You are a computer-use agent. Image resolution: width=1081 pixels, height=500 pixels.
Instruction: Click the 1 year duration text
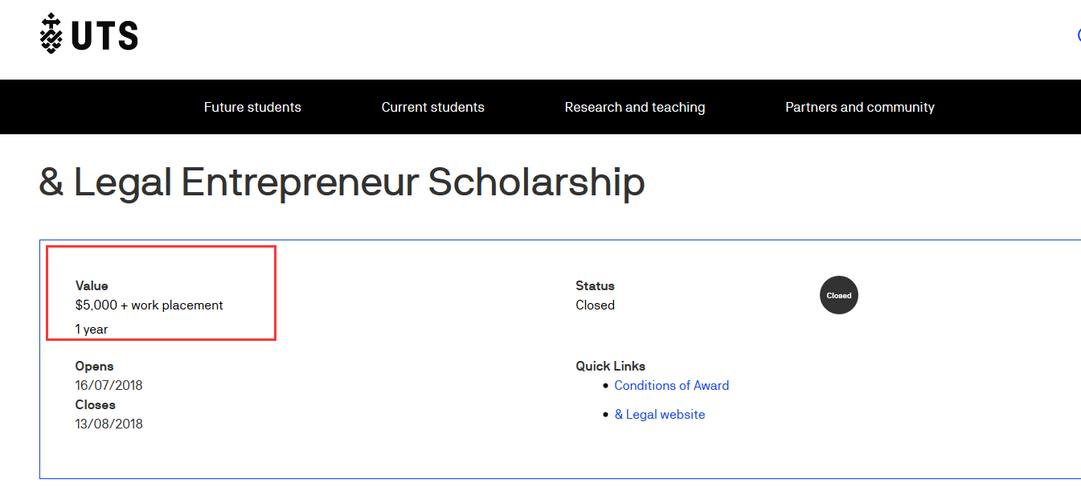(x=92, y=329)
